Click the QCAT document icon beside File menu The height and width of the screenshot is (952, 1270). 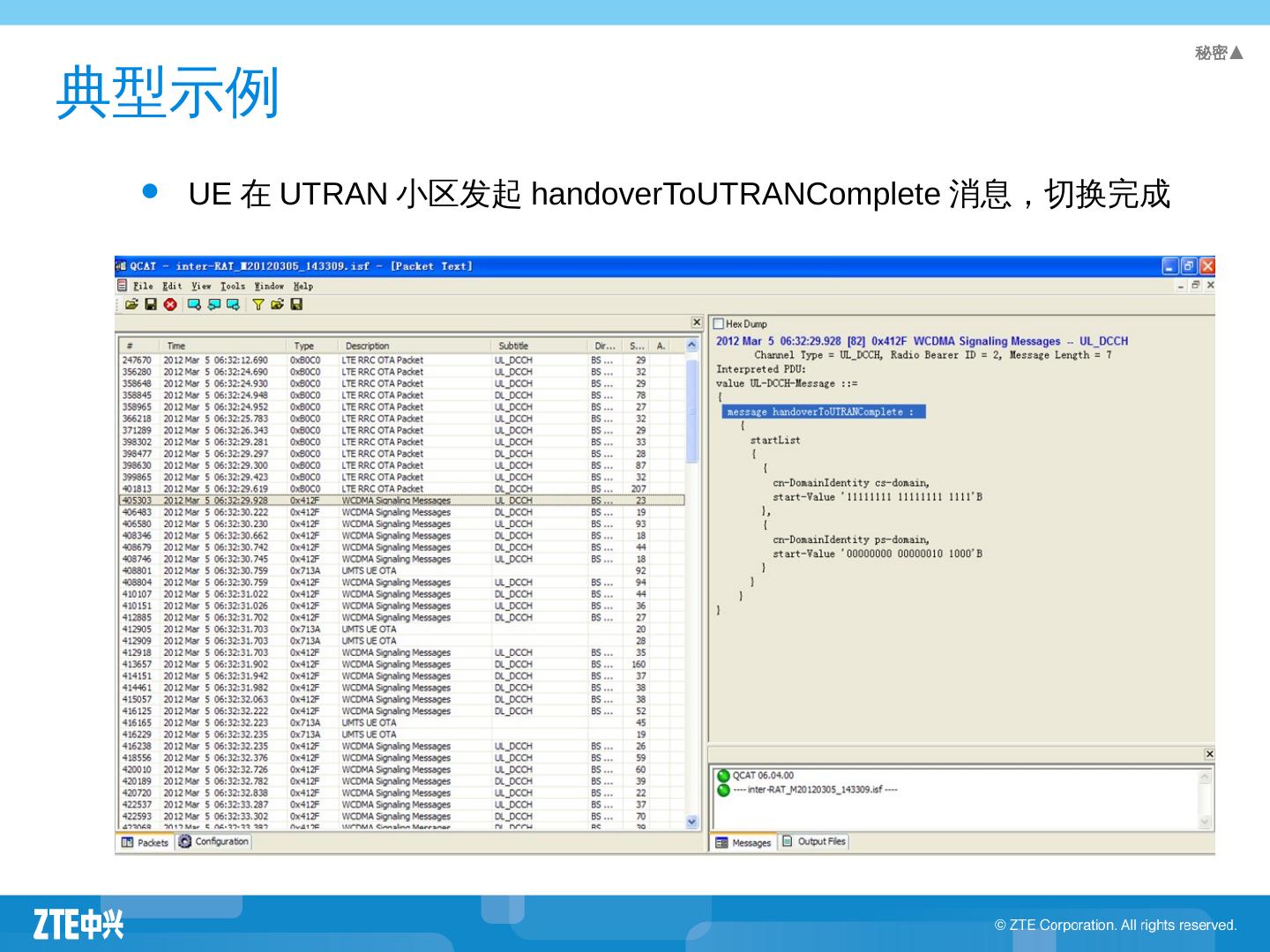122,286
